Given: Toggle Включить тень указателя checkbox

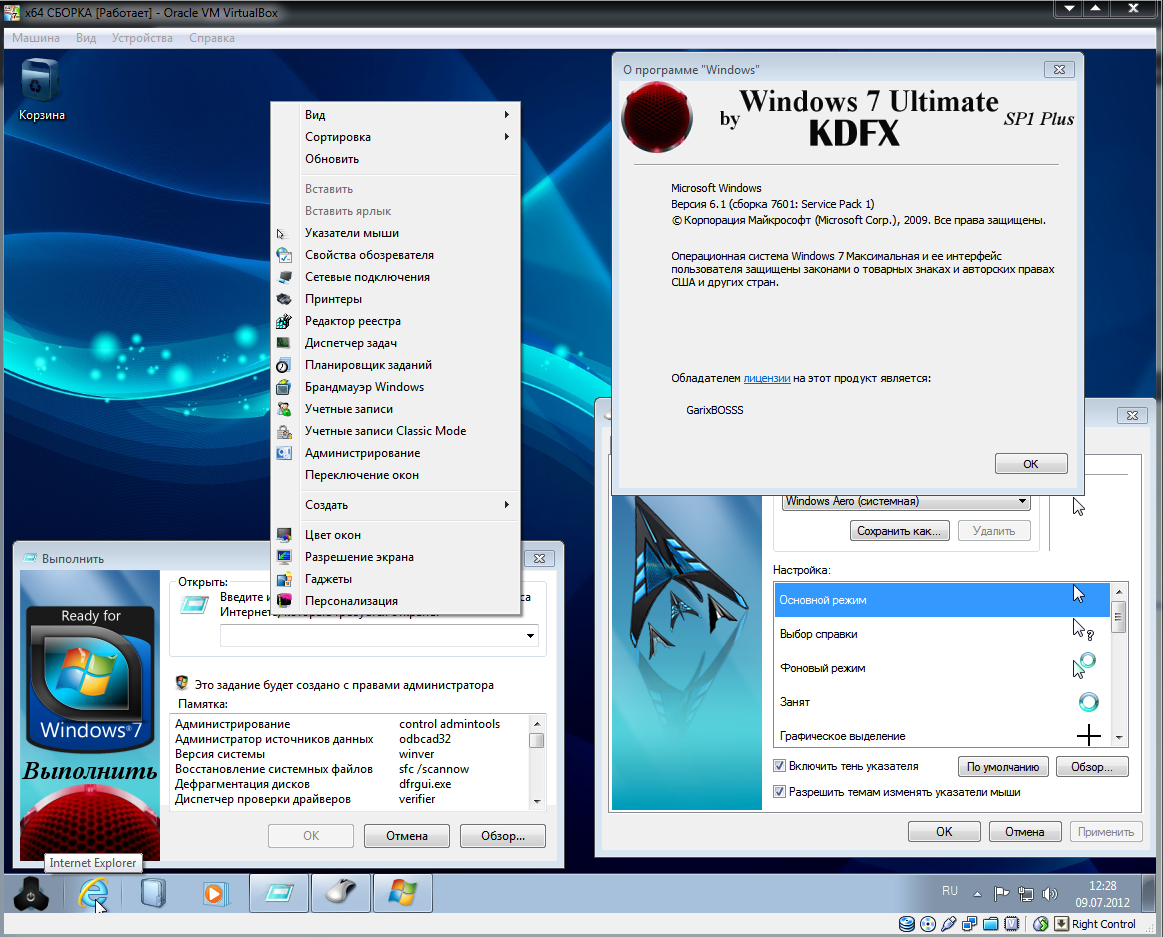Looking at the screenshot, I should 780,766.
